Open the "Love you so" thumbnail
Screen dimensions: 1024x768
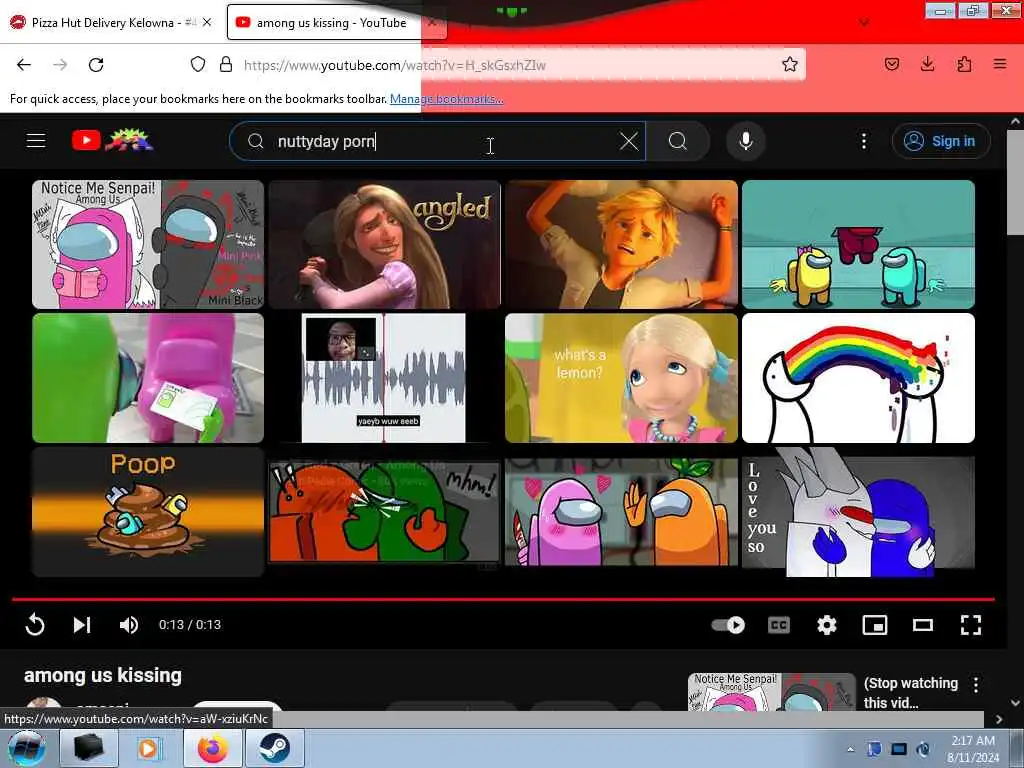coord(858,512)
